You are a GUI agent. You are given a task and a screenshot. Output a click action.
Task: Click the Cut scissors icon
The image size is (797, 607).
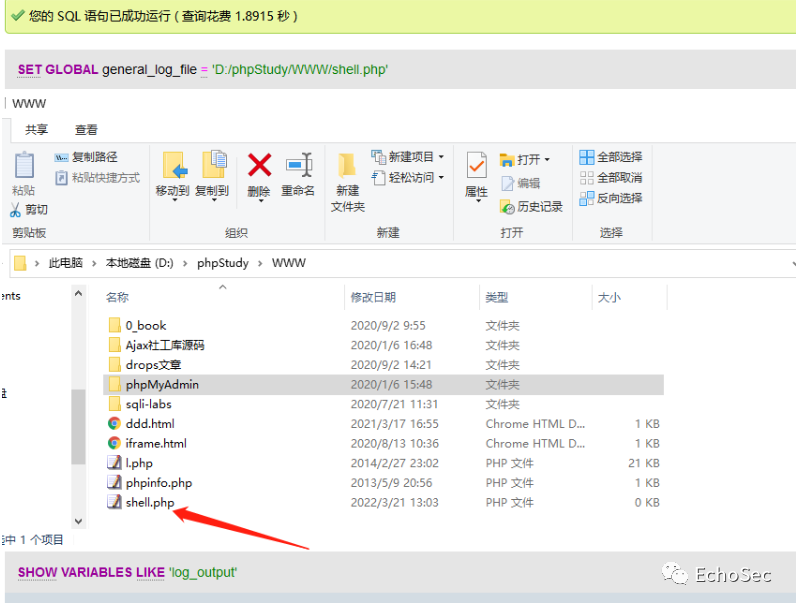click(15, 209)
